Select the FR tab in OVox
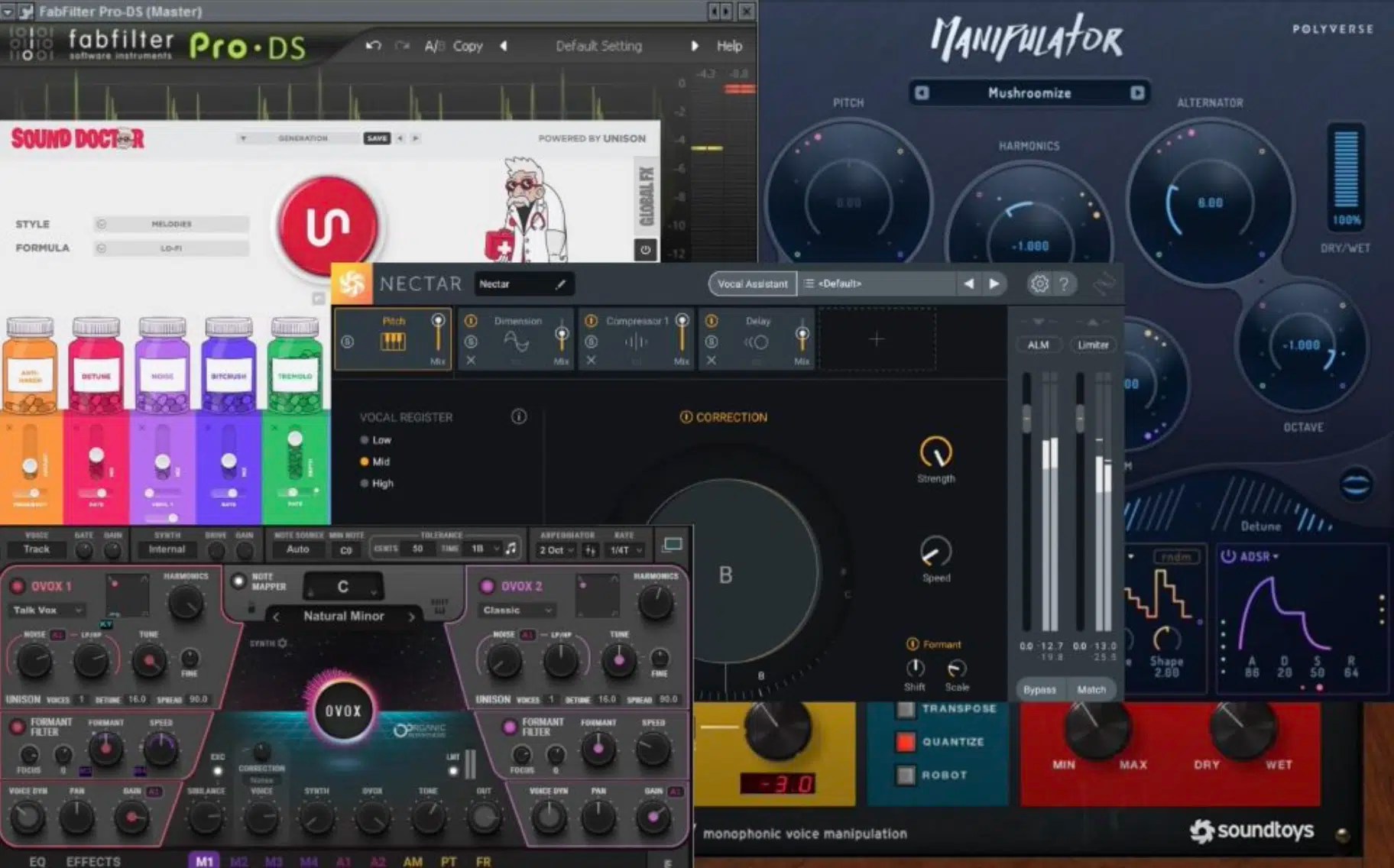Viewport: 1394px width, 868px height. [x=483, y=861]
